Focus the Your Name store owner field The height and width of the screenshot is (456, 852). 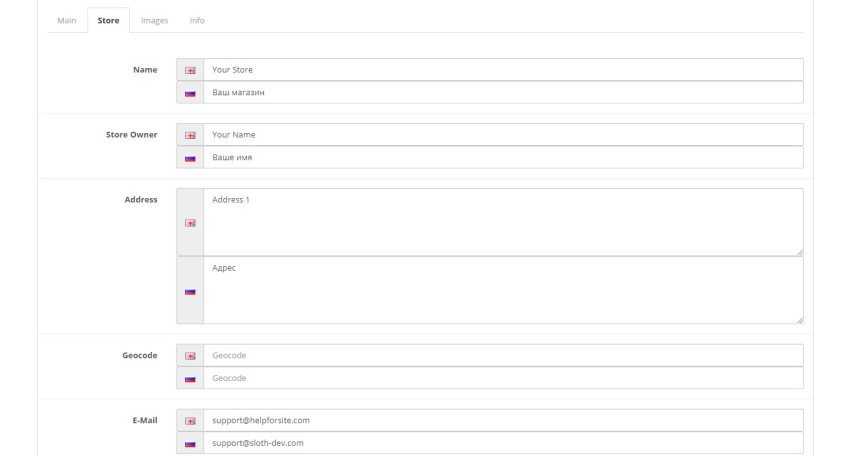click(x=503, y=135)
